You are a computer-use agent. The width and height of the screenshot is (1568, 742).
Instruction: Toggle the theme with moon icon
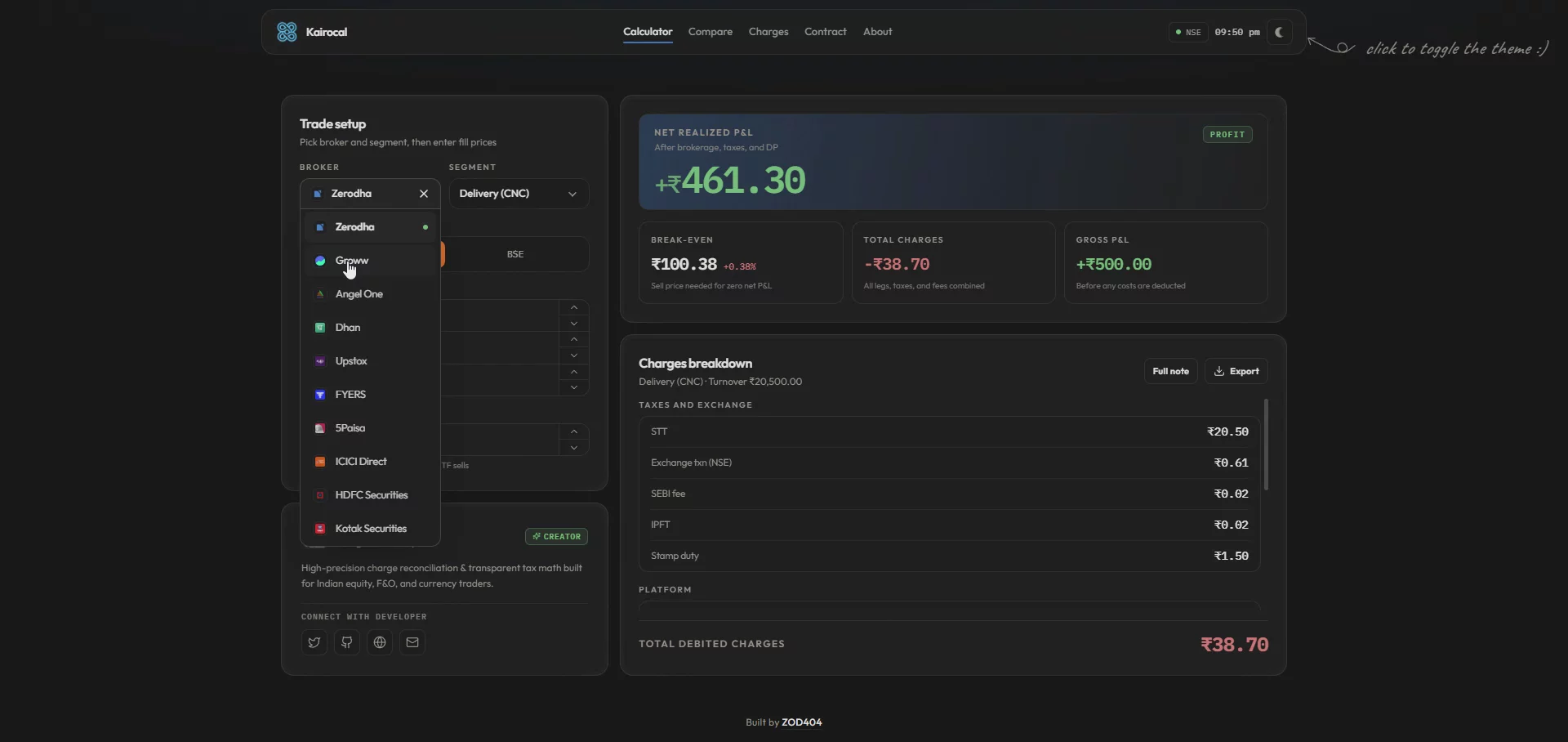pos(1280,32)
